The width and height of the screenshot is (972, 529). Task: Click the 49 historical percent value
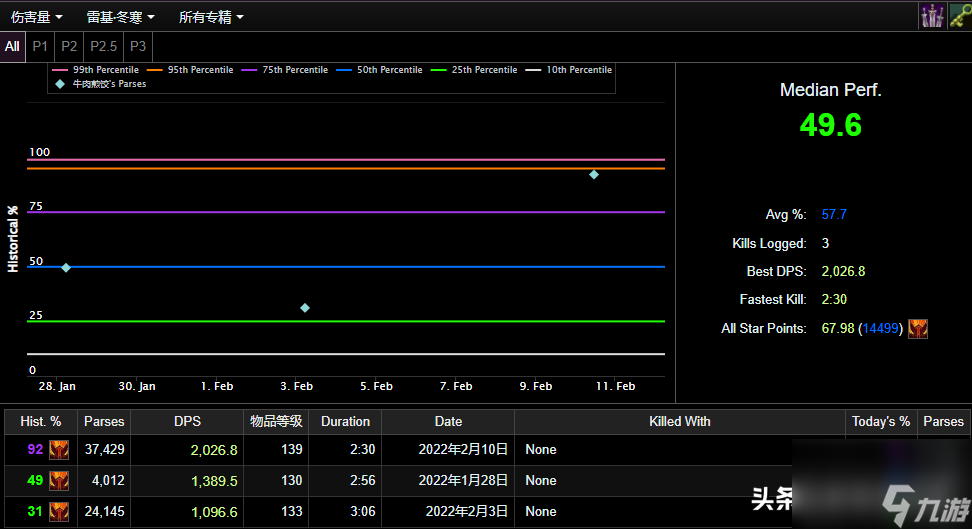35,481
